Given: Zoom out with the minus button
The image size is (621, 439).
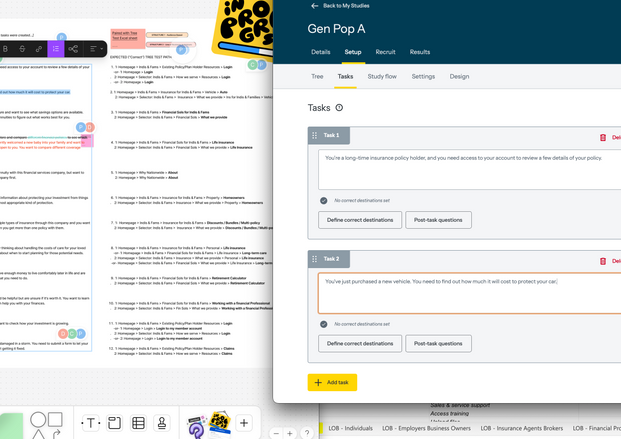Looking at the screenshot, I should click(x=276, y=433).
